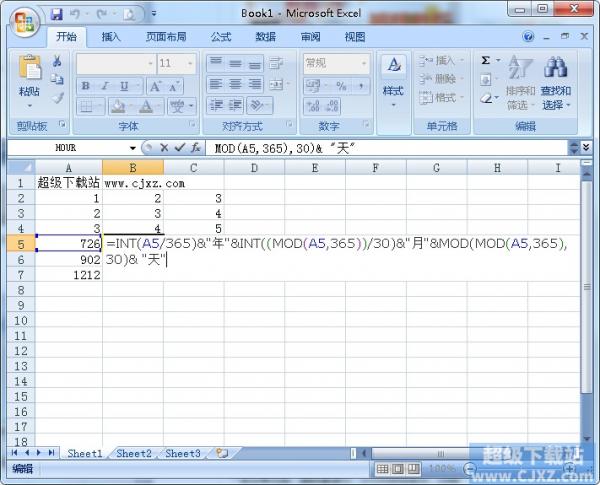This screenshot has height=485, width=600.
Task: Switch to Sheet2 worksheet tab
Action: 134,453
